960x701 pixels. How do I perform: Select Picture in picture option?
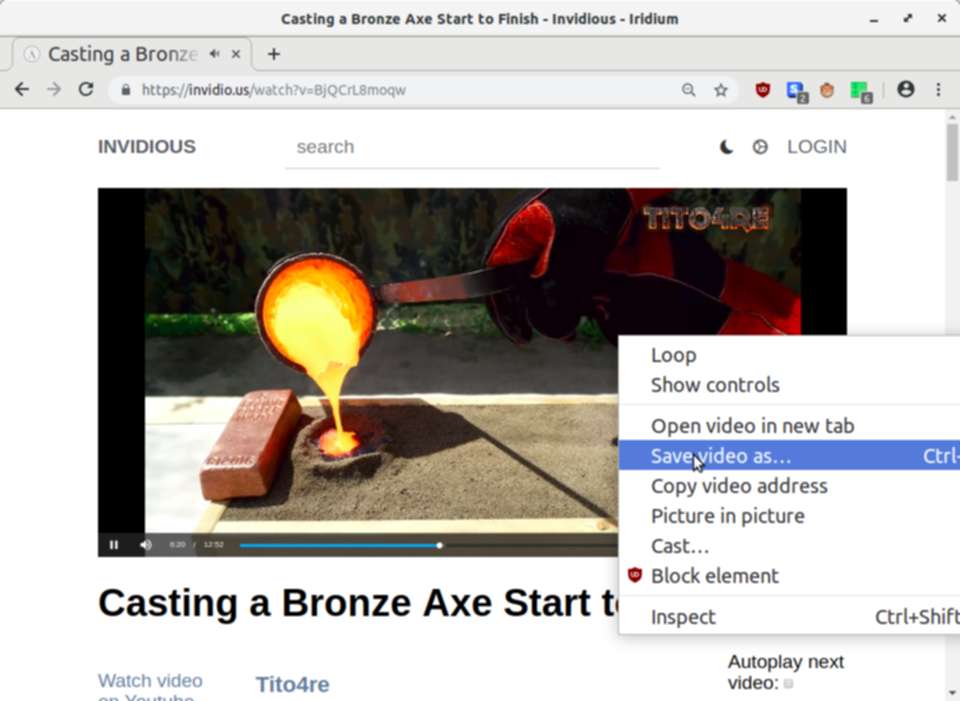(x=790, y=516)
